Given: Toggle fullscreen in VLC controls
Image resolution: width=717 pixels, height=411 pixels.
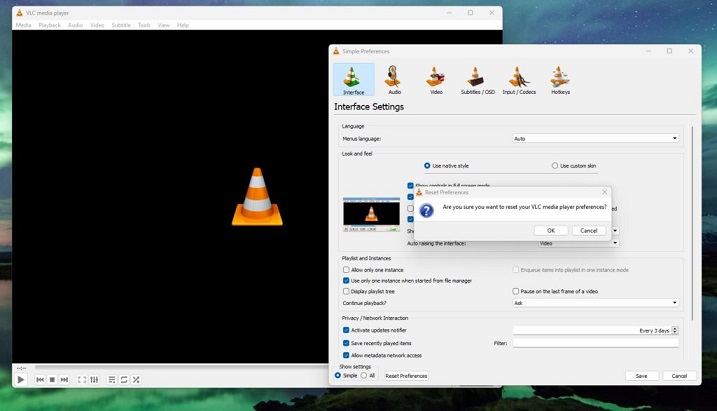Looking at the screenshot, I should click(82, 379).
